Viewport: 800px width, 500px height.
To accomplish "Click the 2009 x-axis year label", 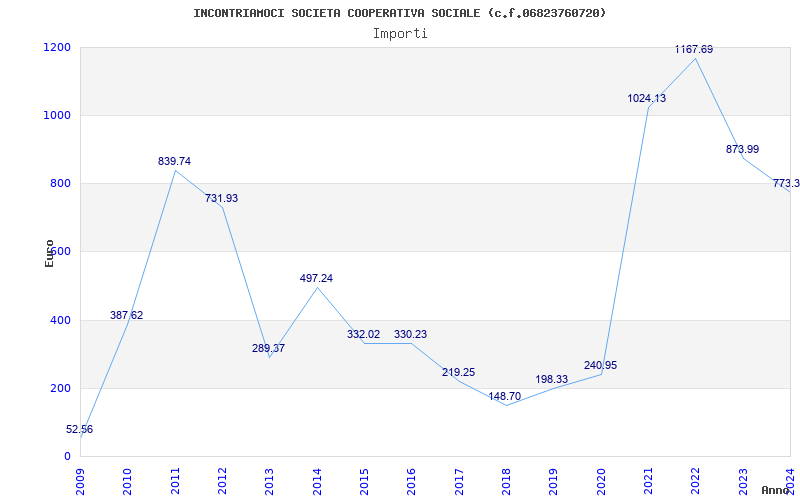I will pyautogui.click(x=80, y=482).
